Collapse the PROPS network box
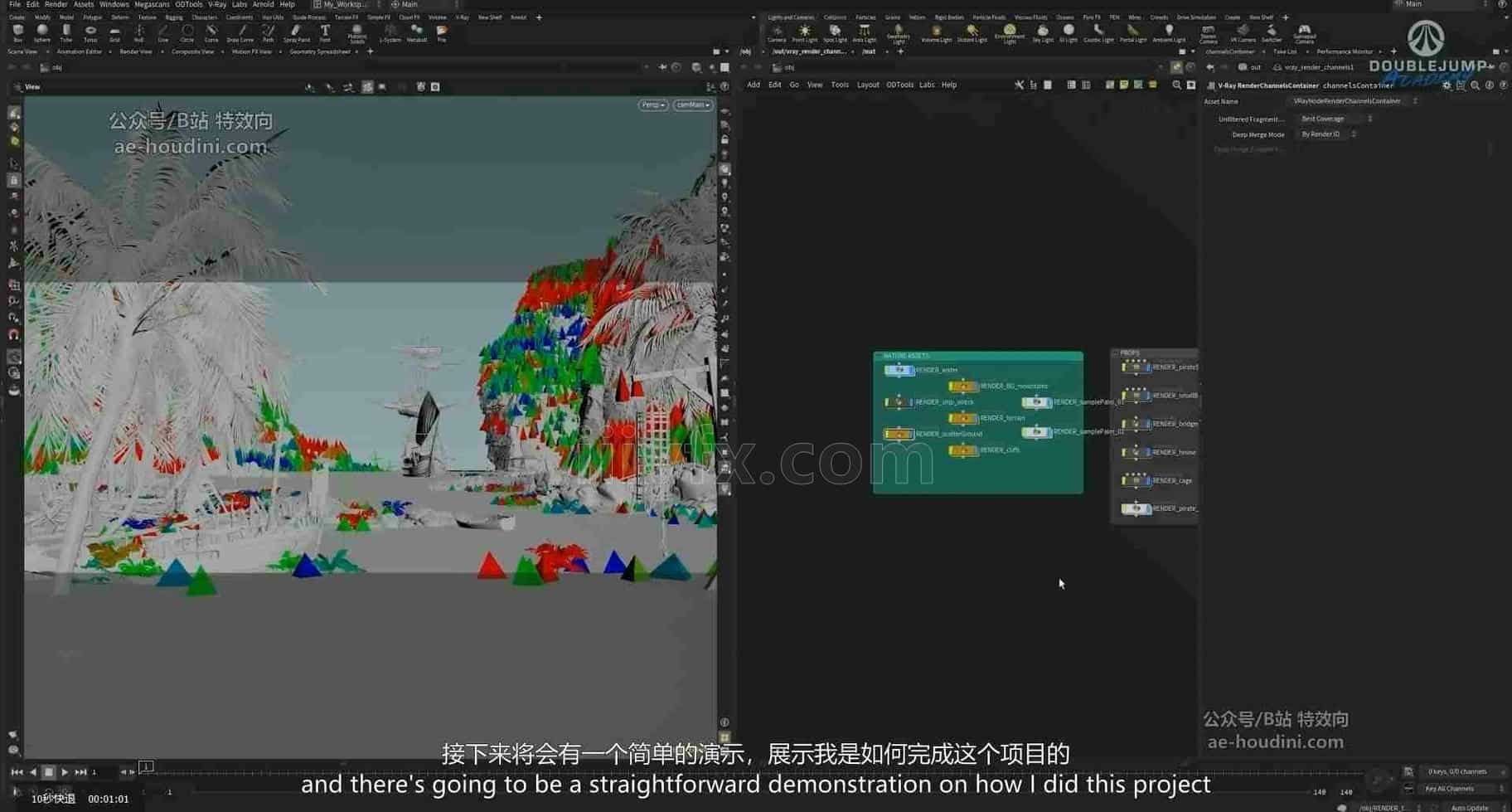 pyautogui.click(x=1116, y=353)
